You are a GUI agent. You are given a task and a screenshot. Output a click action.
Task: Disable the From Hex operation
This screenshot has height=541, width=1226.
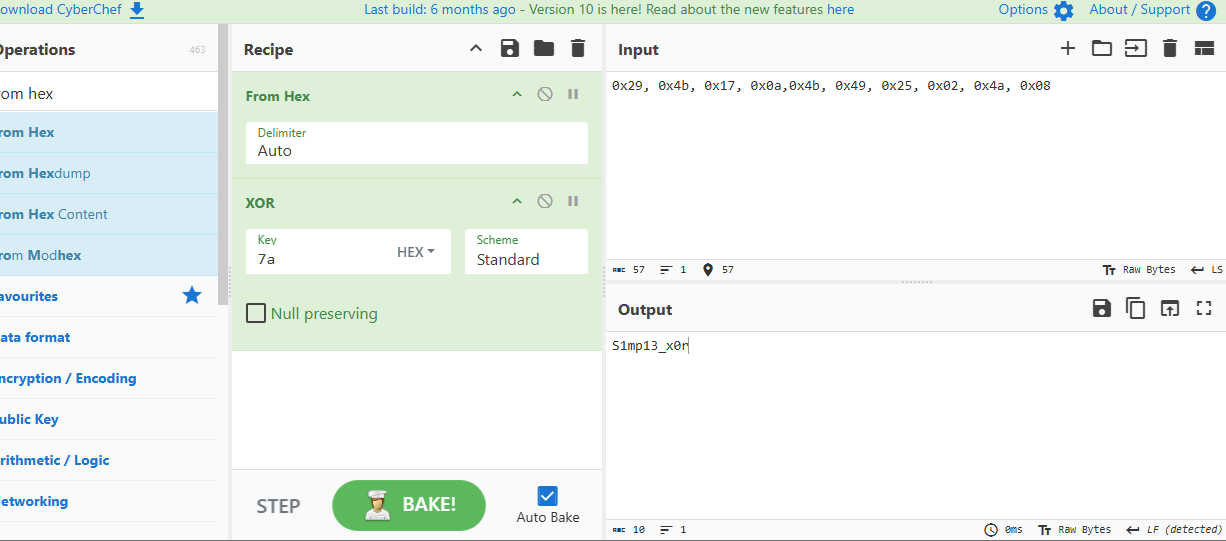point(545,95)
